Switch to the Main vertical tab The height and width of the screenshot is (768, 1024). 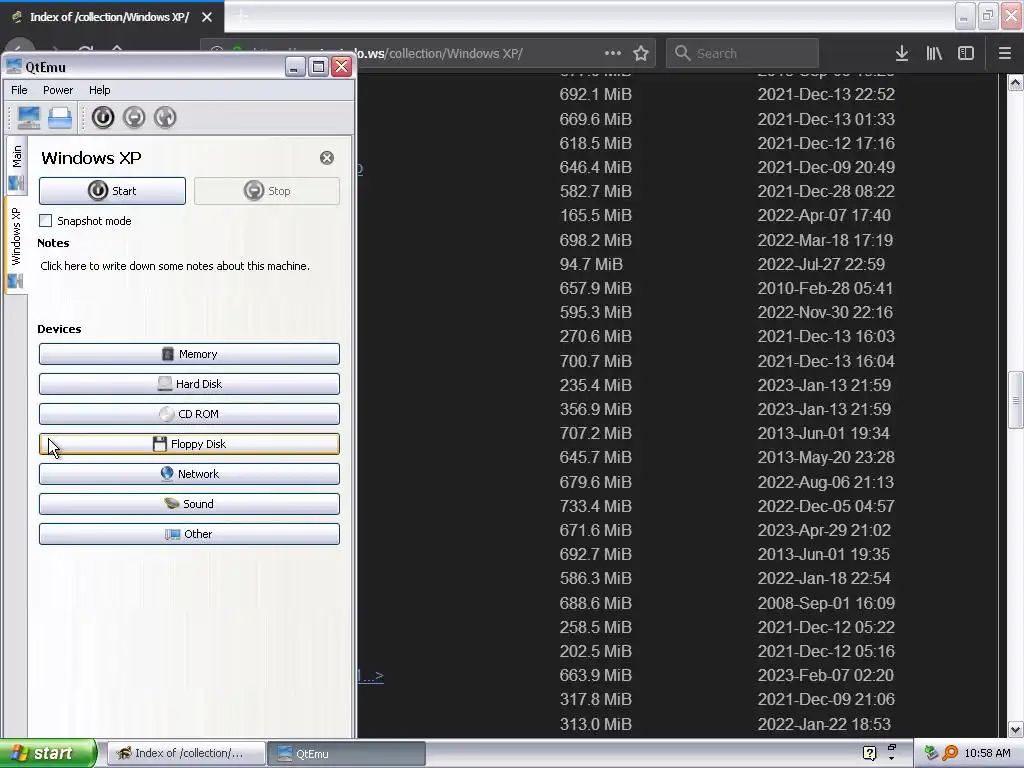coord(17,167)
